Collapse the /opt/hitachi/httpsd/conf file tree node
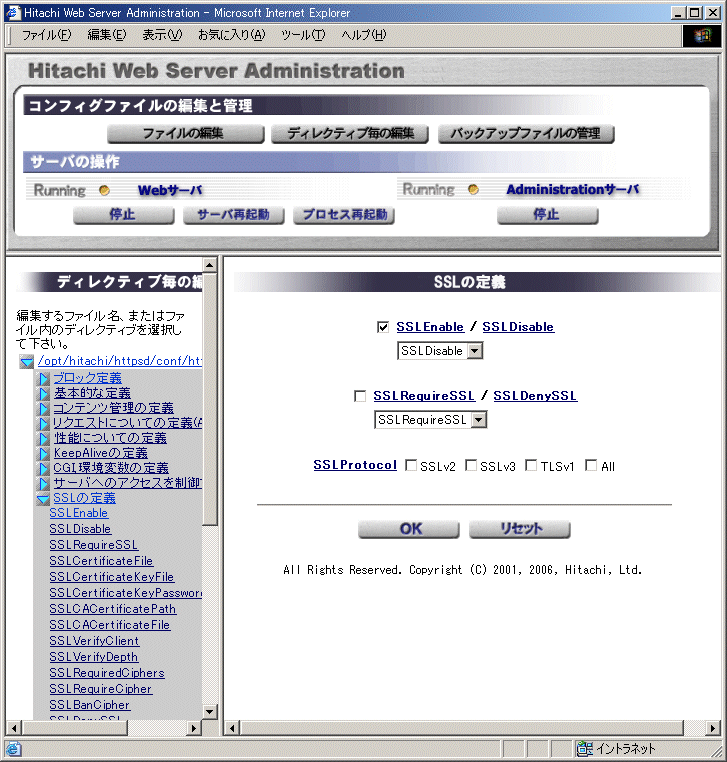 27,362
